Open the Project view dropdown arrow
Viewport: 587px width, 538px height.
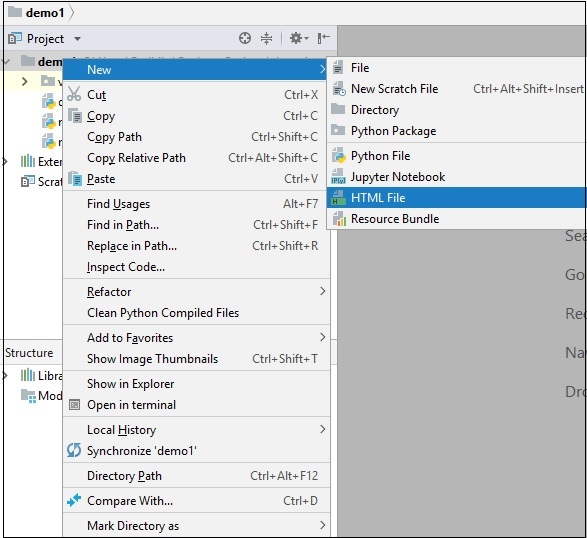click(x=77, y=39)
